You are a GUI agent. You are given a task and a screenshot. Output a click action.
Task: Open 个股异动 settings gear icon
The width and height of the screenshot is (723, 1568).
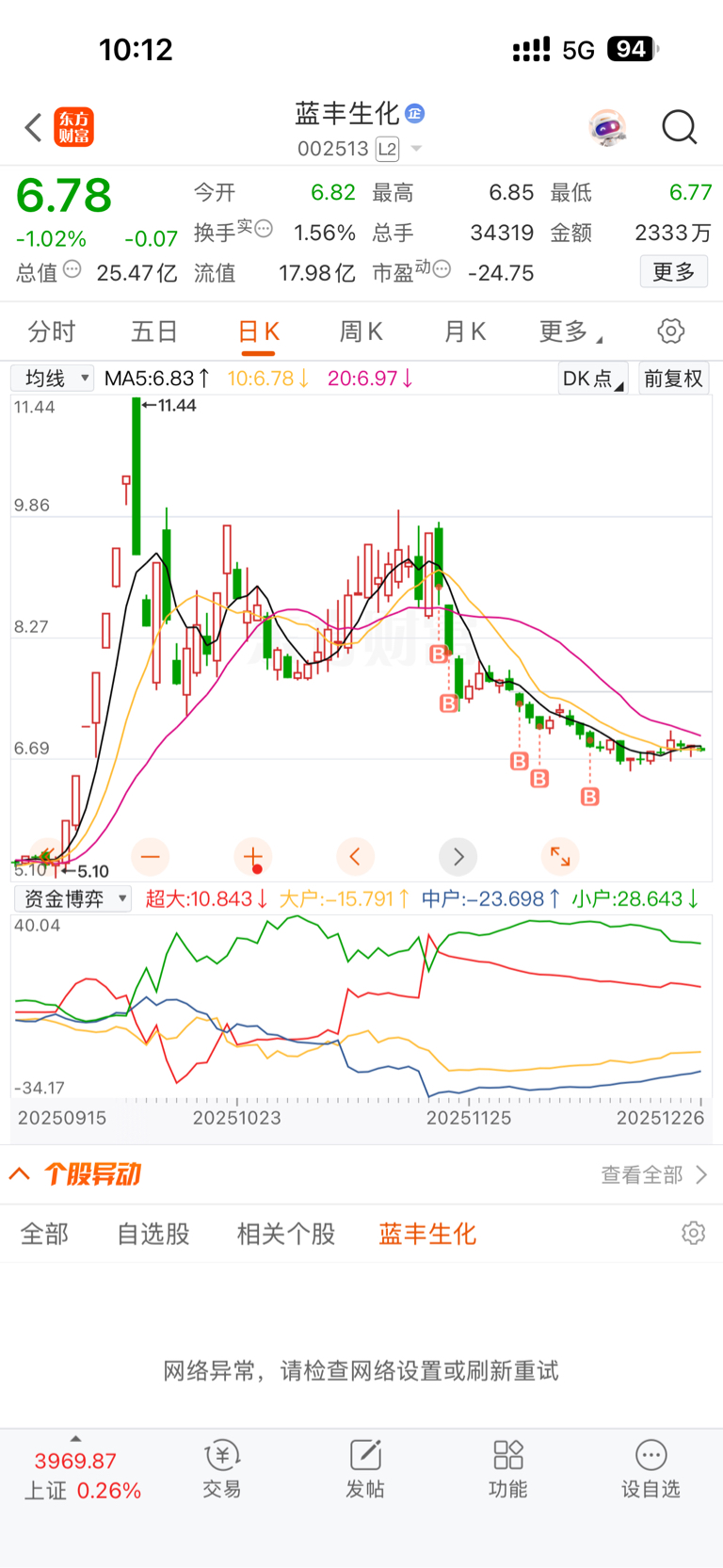(694, 1234)
